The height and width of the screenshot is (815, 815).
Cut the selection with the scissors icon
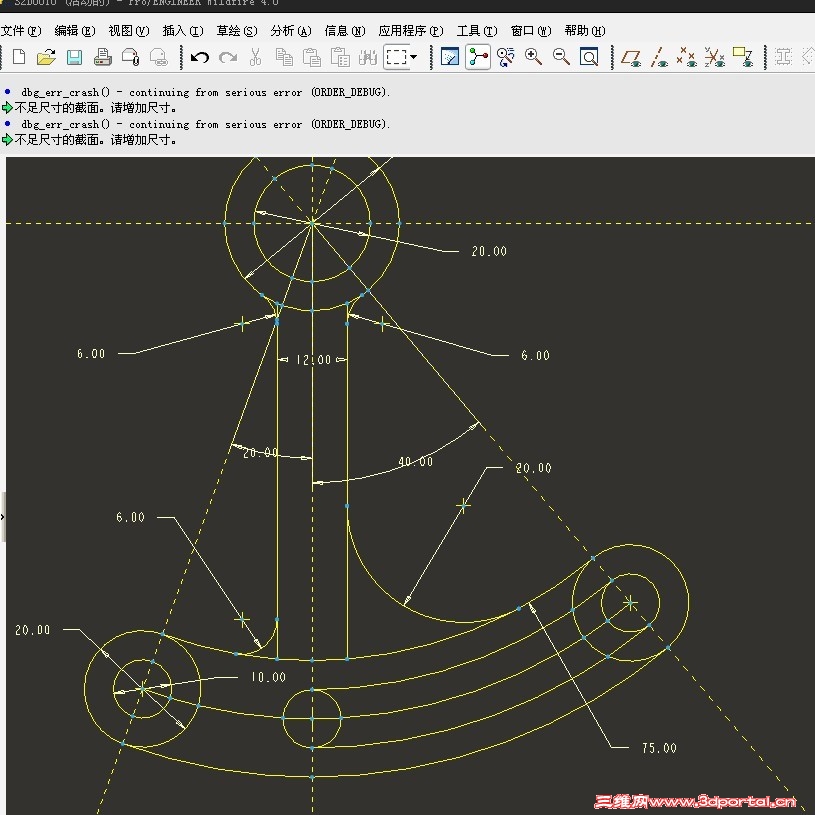click(255, 57)
